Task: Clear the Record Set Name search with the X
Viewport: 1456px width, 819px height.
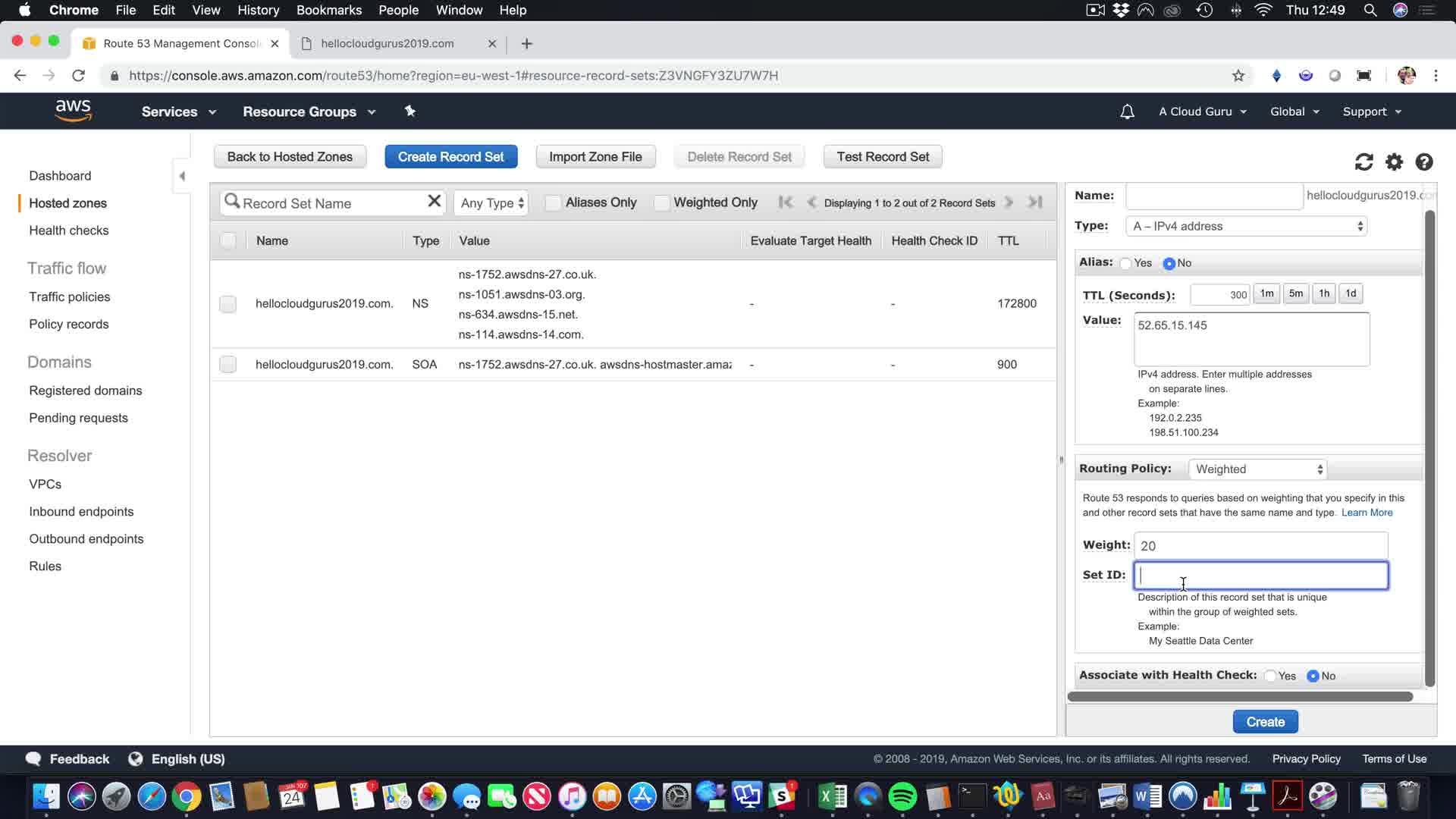Action: pos(434,201)
